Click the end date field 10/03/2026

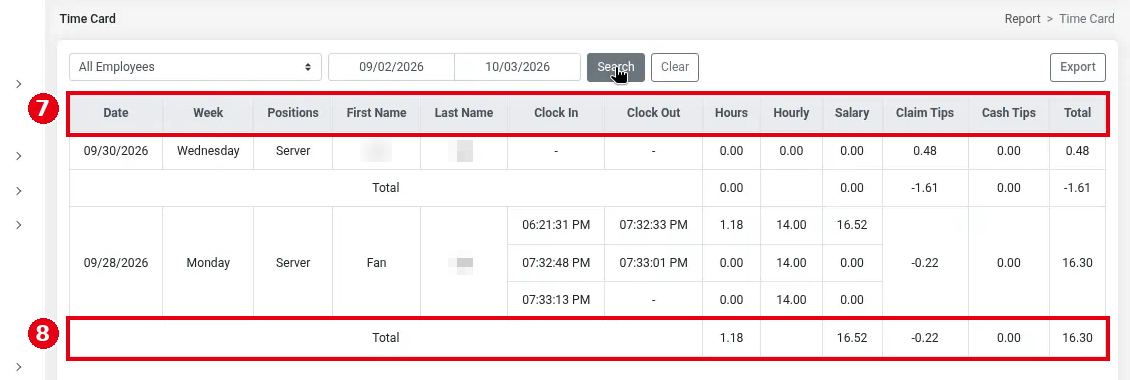(517, 67)
